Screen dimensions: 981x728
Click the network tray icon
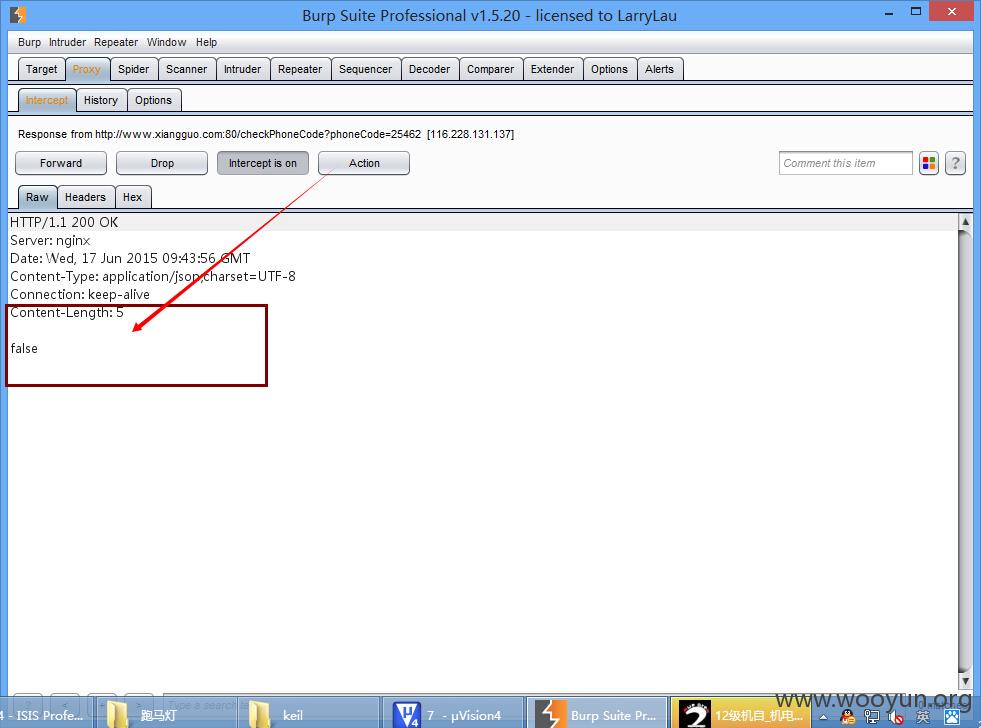click(x=872, y=717)
